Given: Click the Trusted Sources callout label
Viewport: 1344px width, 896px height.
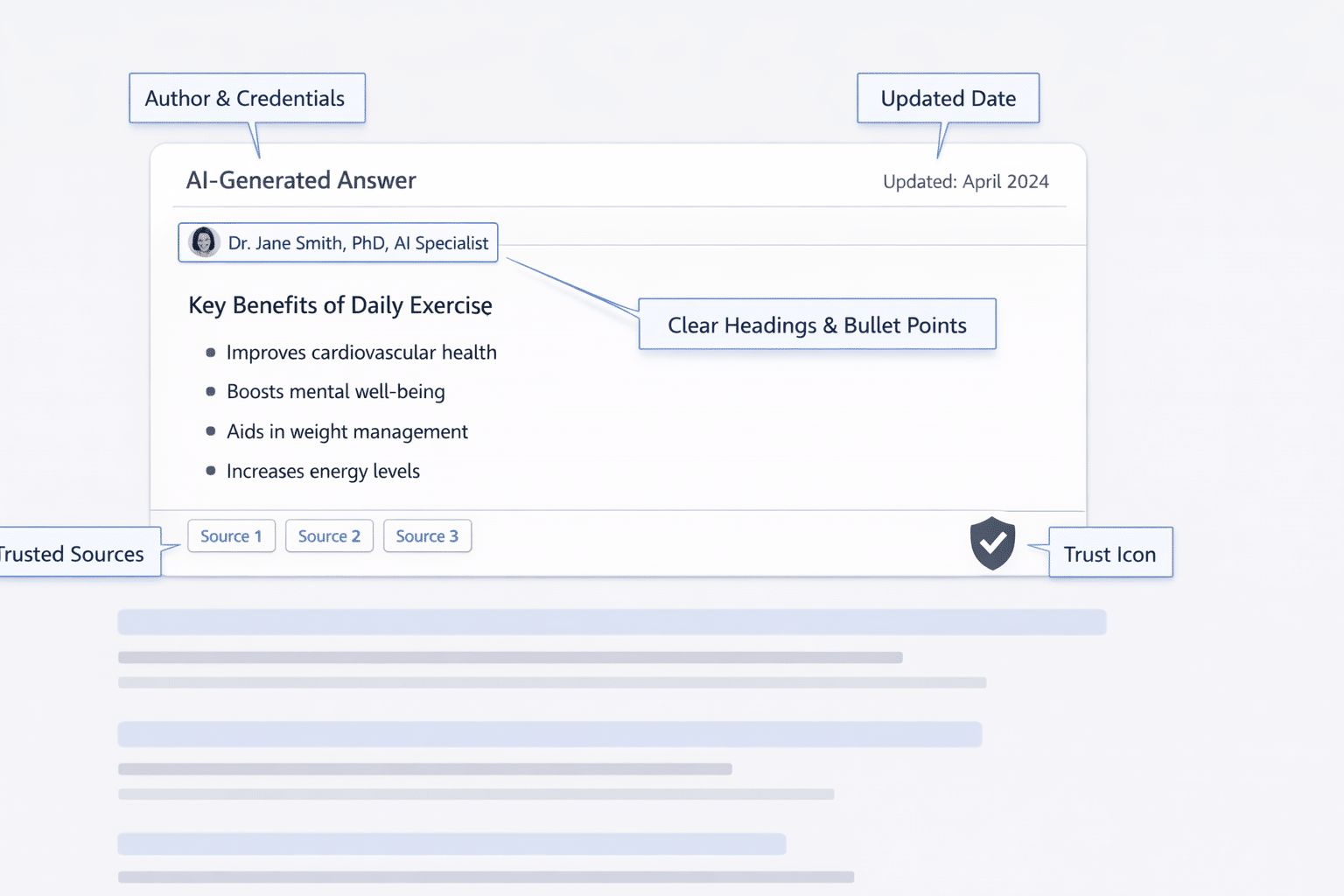Looking at the screenshot, I should (x=74, y=554).
